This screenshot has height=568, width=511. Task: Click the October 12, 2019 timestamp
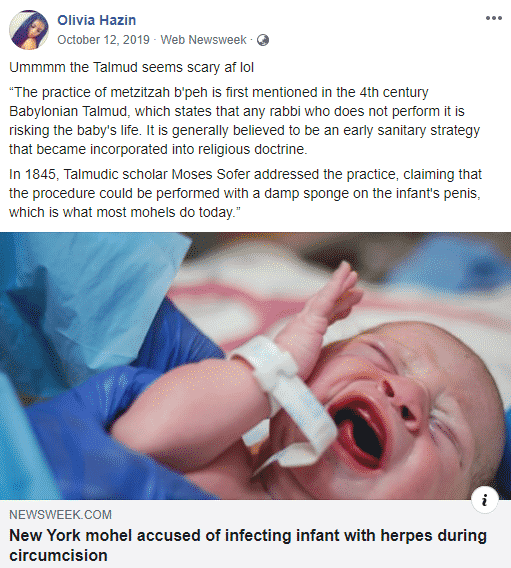(103, 39)
